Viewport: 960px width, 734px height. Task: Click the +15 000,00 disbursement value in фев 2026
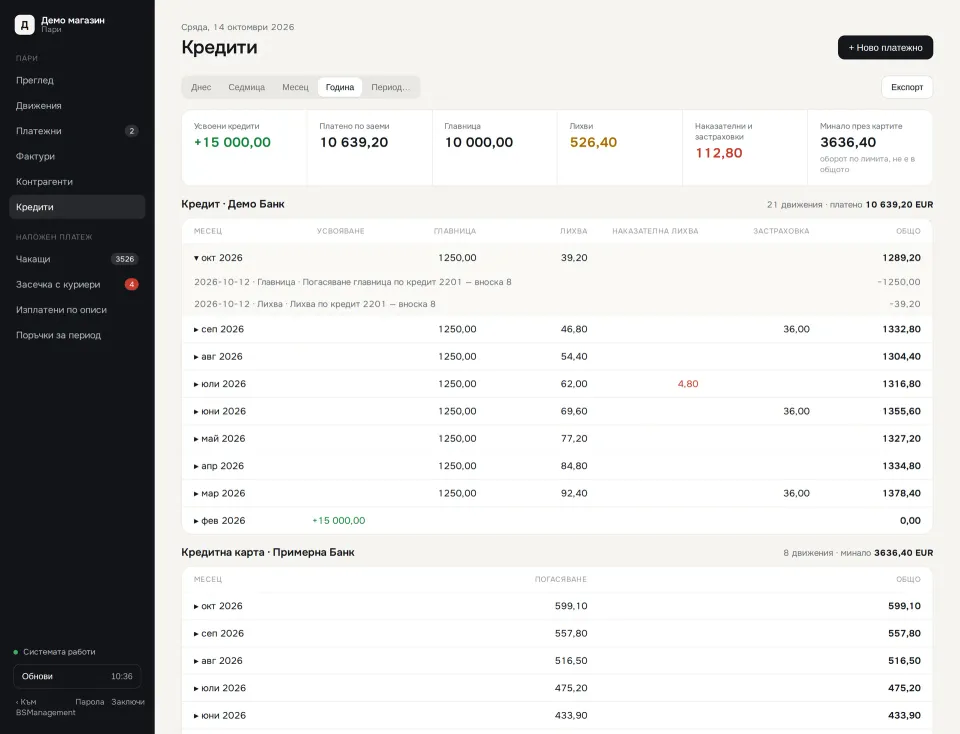pos(339,520)
